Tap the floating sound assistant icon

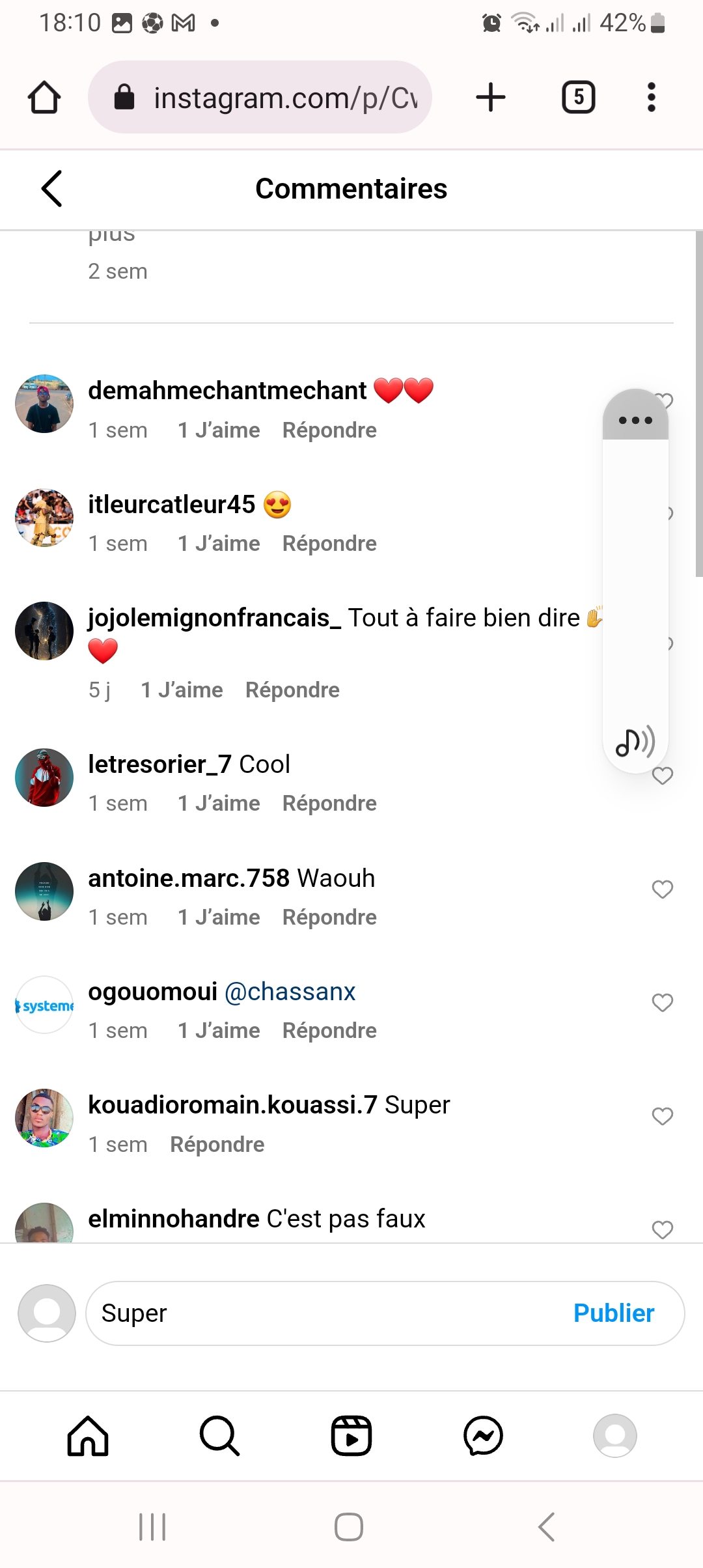tap(635, 742)
